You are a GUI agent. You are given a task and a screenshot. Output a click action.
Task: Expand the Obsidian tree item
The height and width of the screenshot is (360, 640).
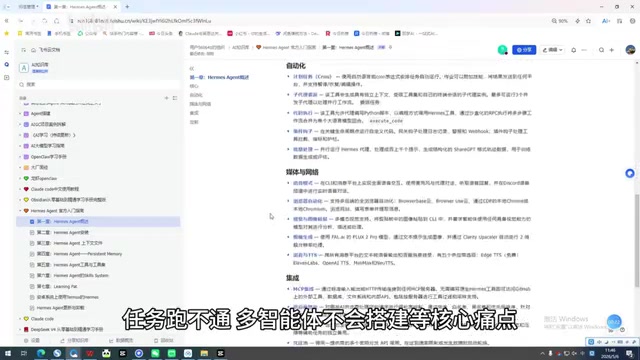coord(20,200)
